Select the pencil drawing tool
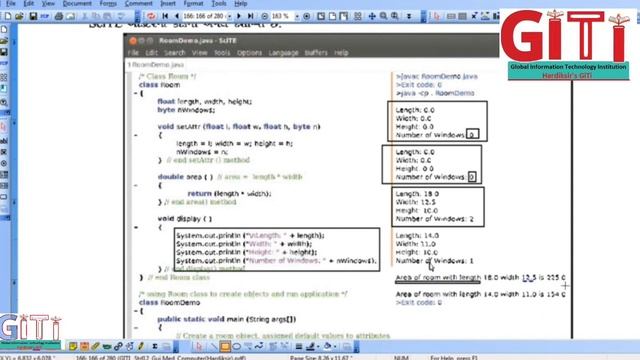640x360 pixels. pos(141,347)
